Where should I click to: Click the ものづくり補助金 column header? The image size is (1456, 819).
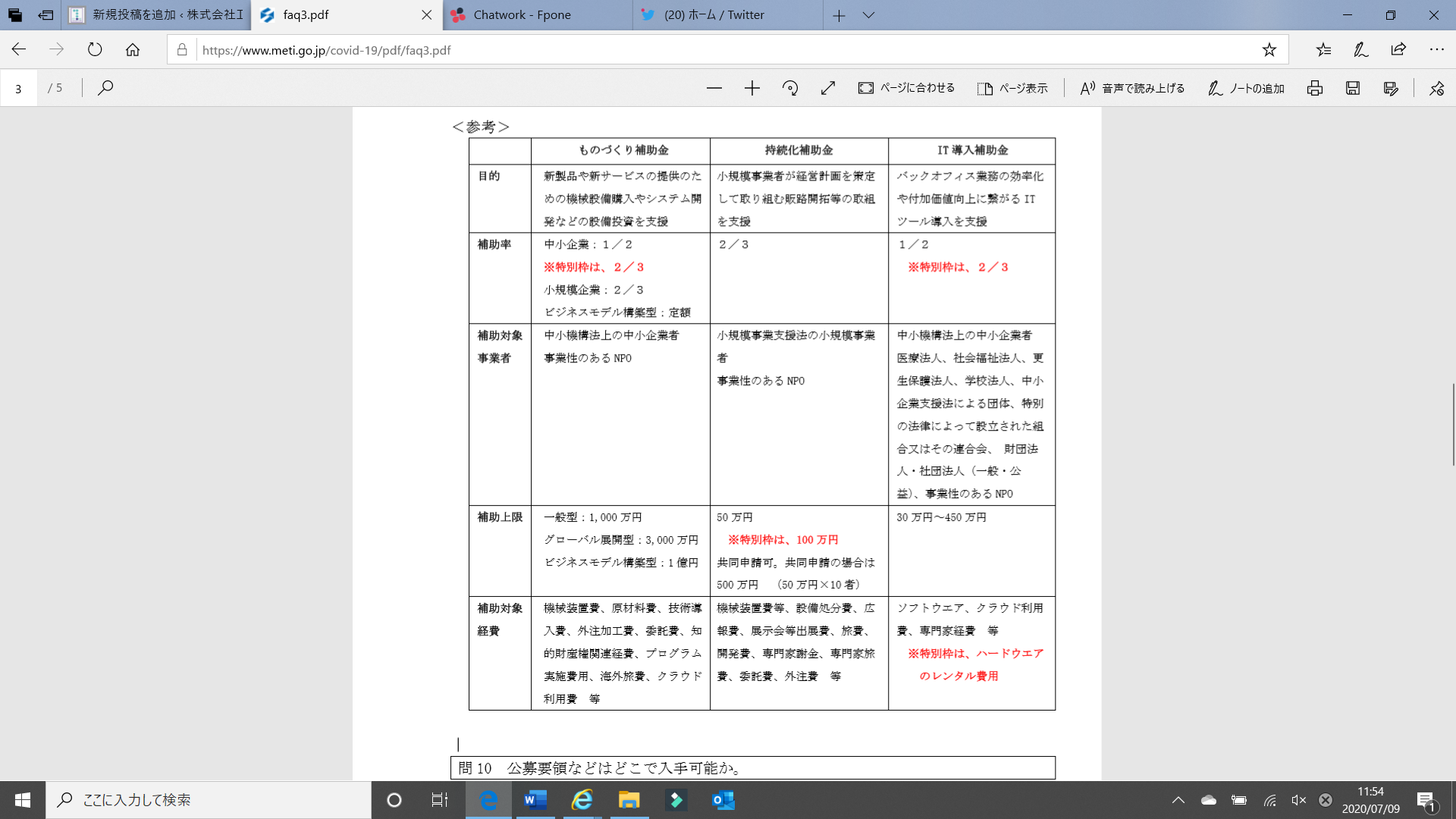coord(623,150)
